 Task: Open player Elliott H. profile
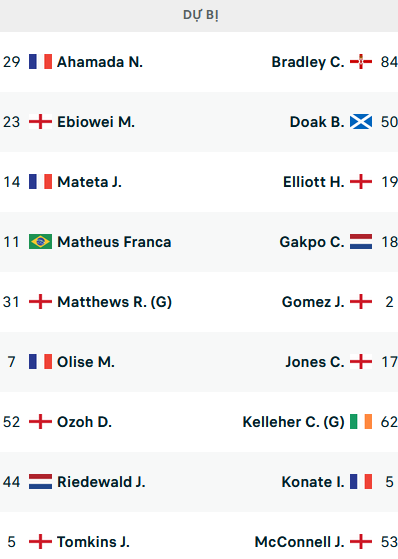[x=314, y=182]
